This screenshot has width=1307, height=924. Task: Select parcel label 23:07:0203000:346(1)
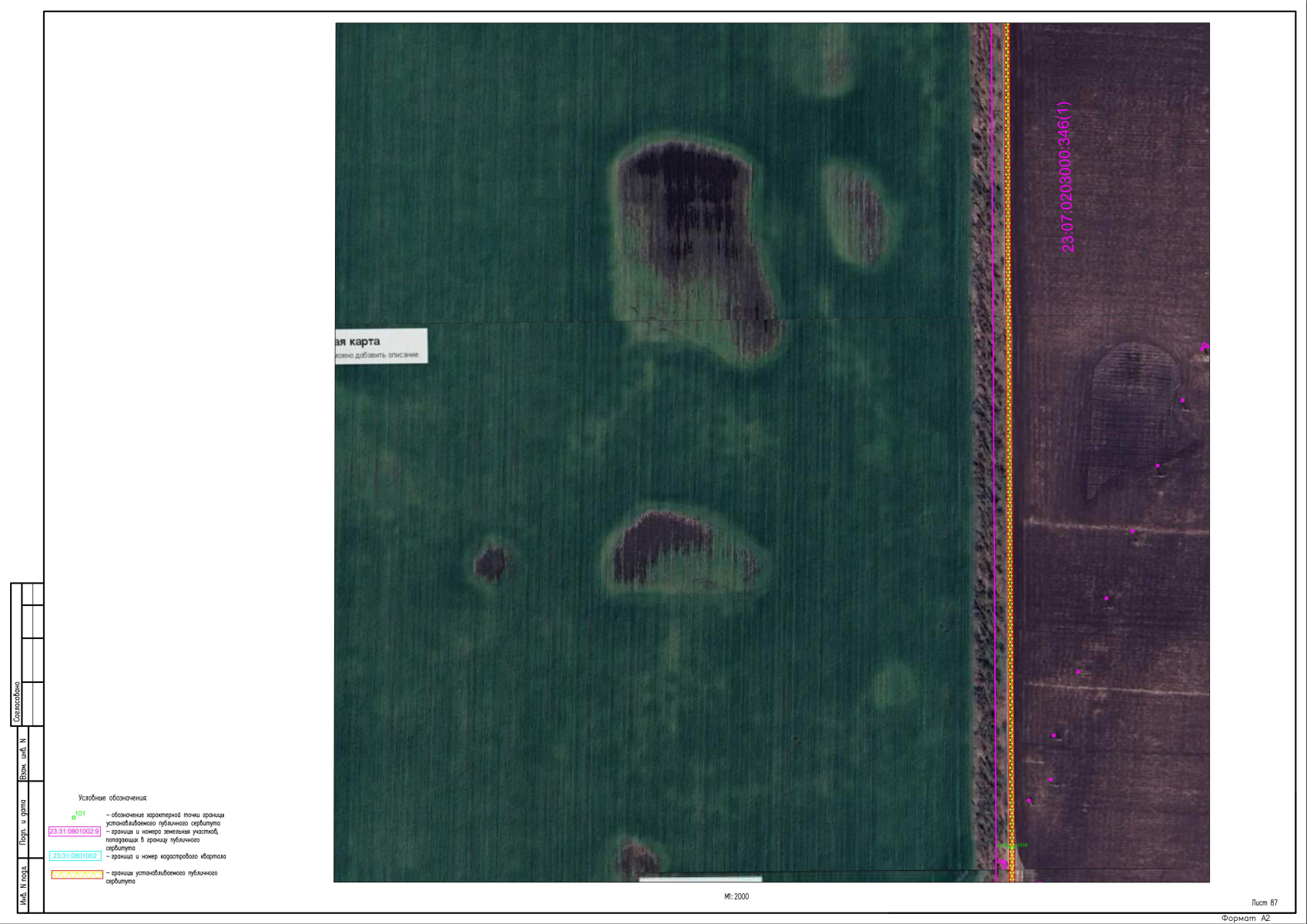[x=1066, y=177]
